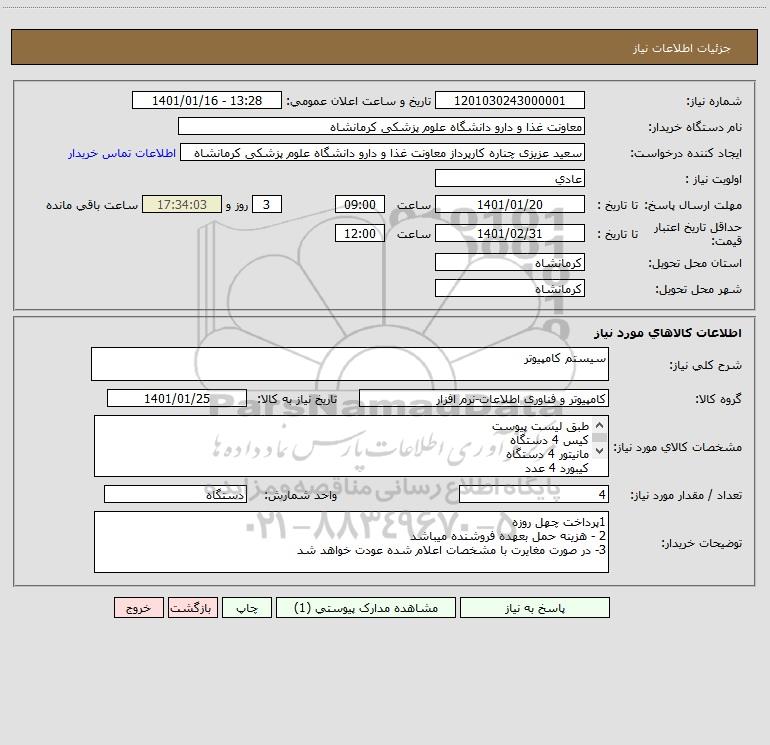Image resolution: width=770 pixels, height=745 pixels.
Task: Click the validity time field 12:00
Action: (x=359, y=233)
